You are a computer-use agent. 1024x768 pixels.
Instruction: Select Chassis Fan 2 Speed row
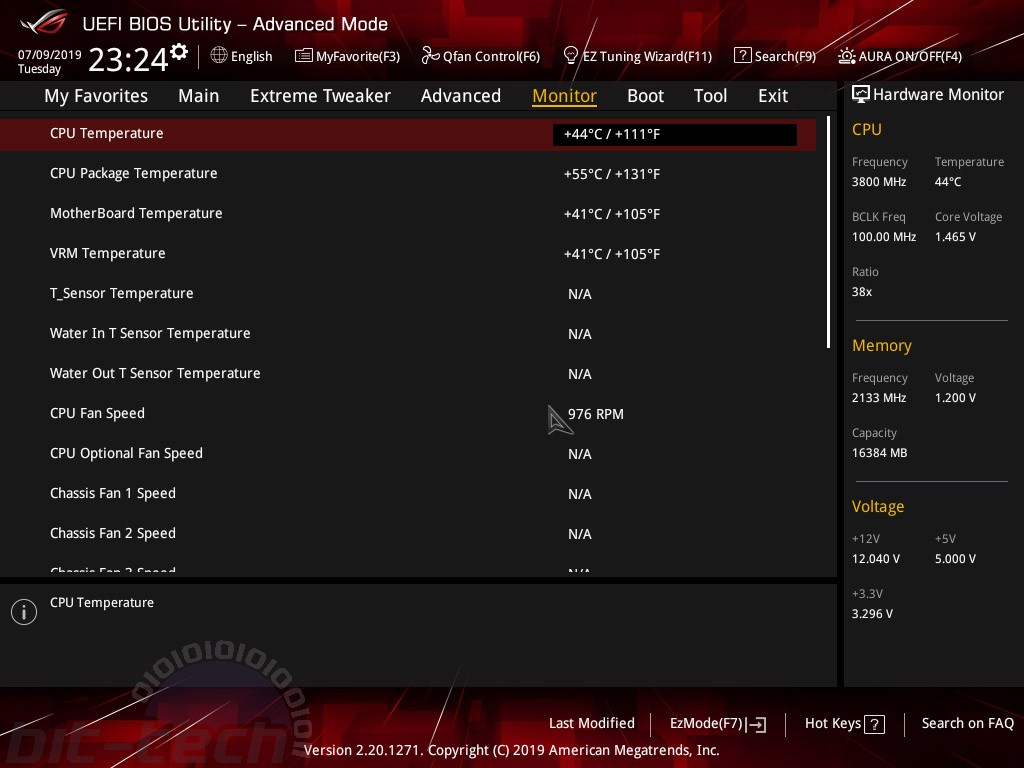click(x=408, y=534)
